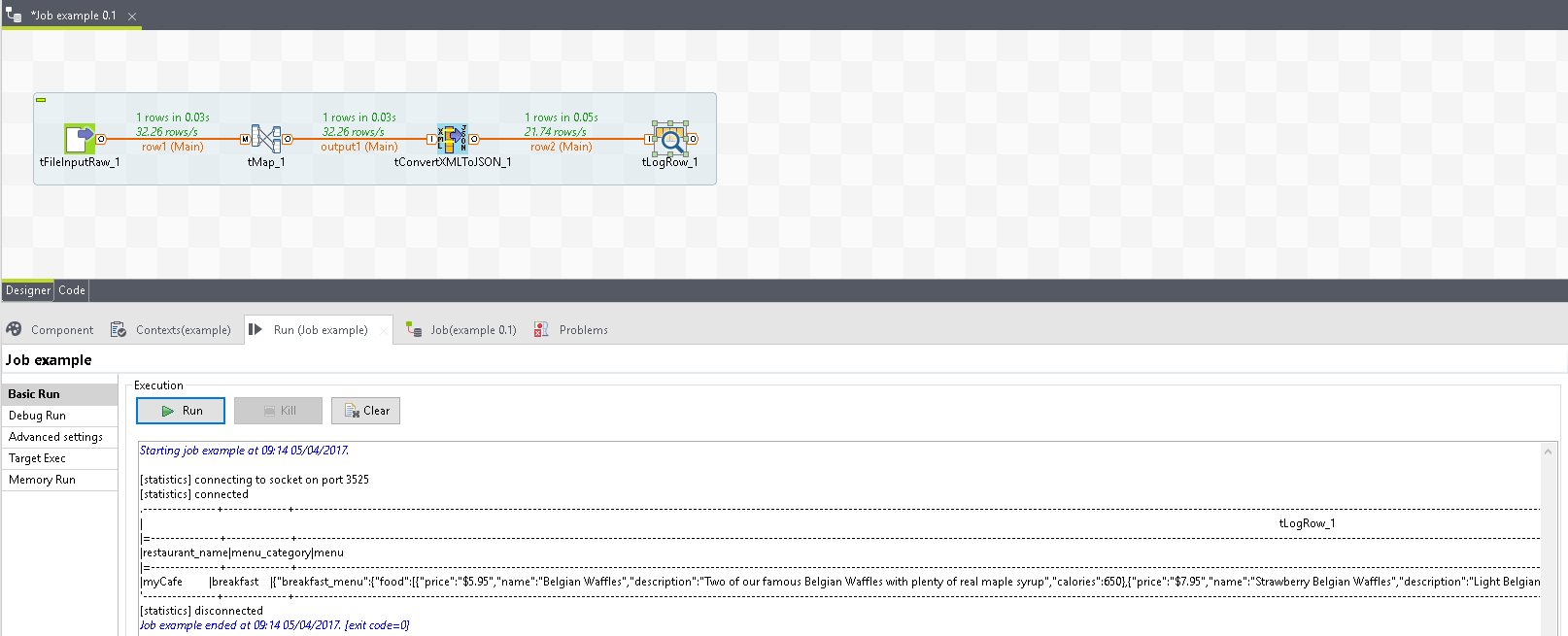The width and height of the screenshot is (1568, 636).
Task: Choose Target Exec in the run list
Action: pos(38,458)
